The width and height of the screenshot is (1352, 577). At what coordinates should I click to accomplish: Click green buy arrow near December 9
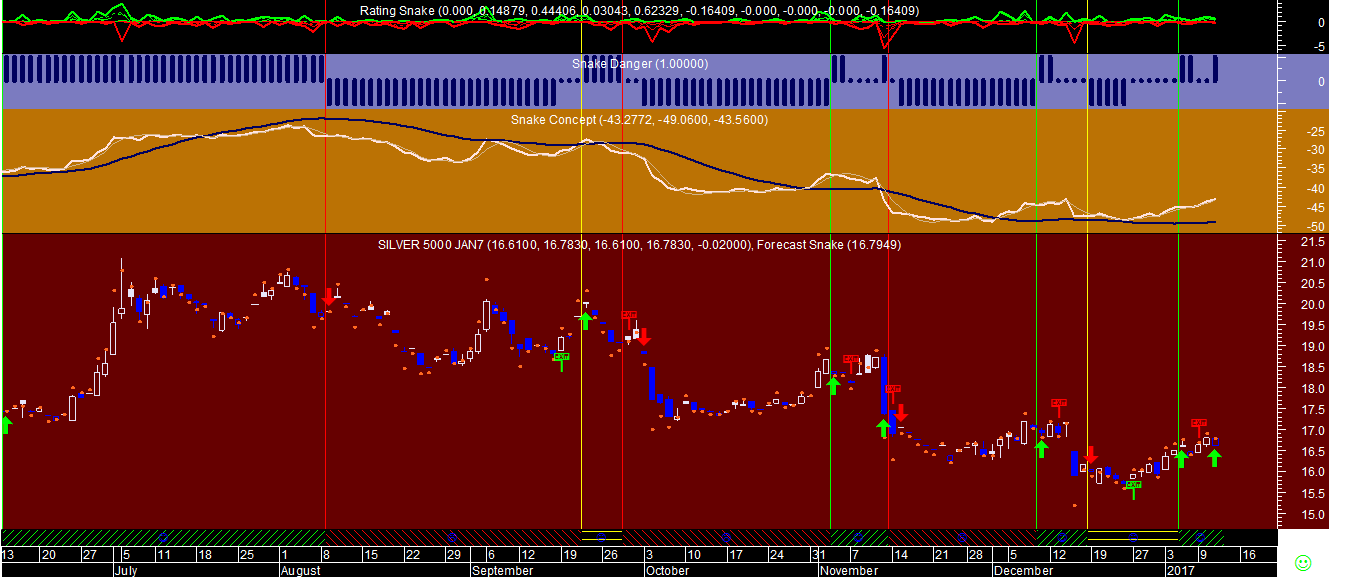pyautogui.click(x=1040, y=448)
